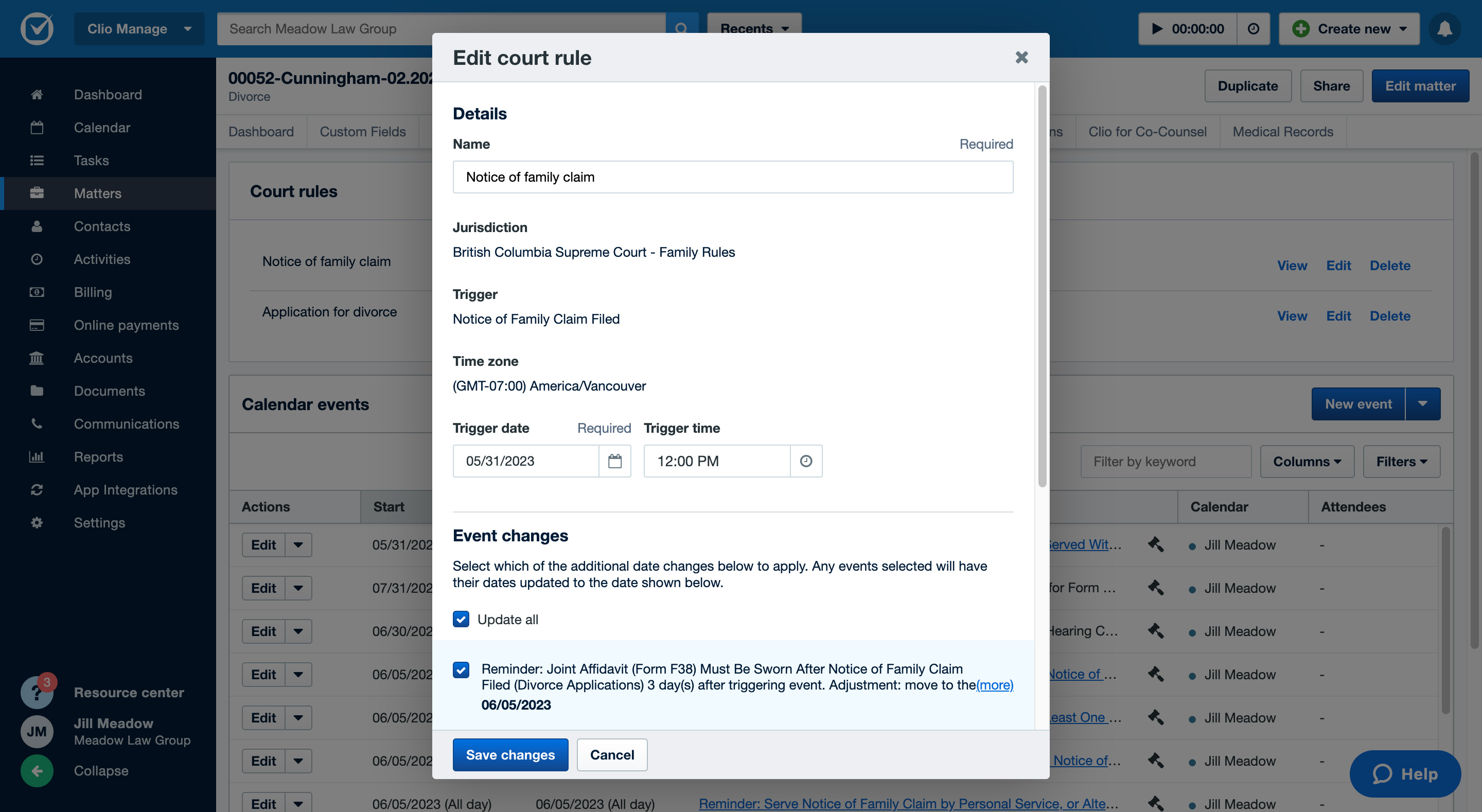
Task: Open the notifications bell icon
Action: [1444, 29]
